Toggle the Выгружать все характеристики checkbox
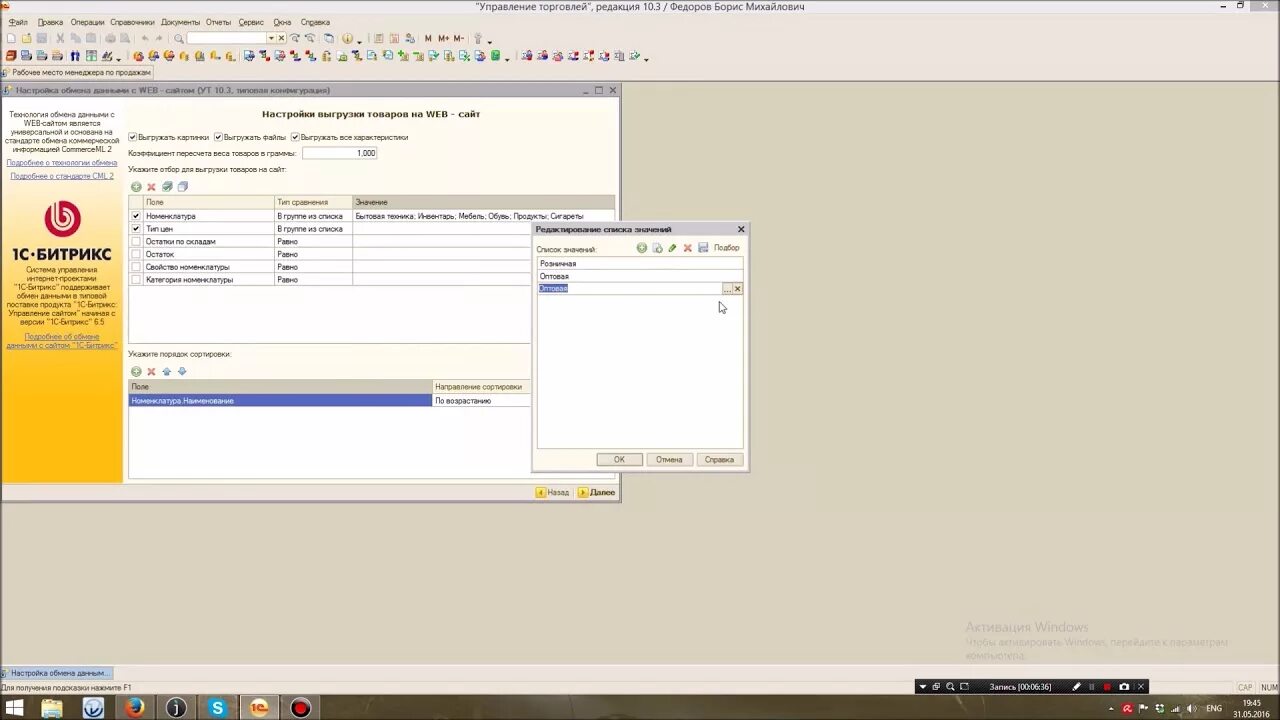 pos(295,137)
